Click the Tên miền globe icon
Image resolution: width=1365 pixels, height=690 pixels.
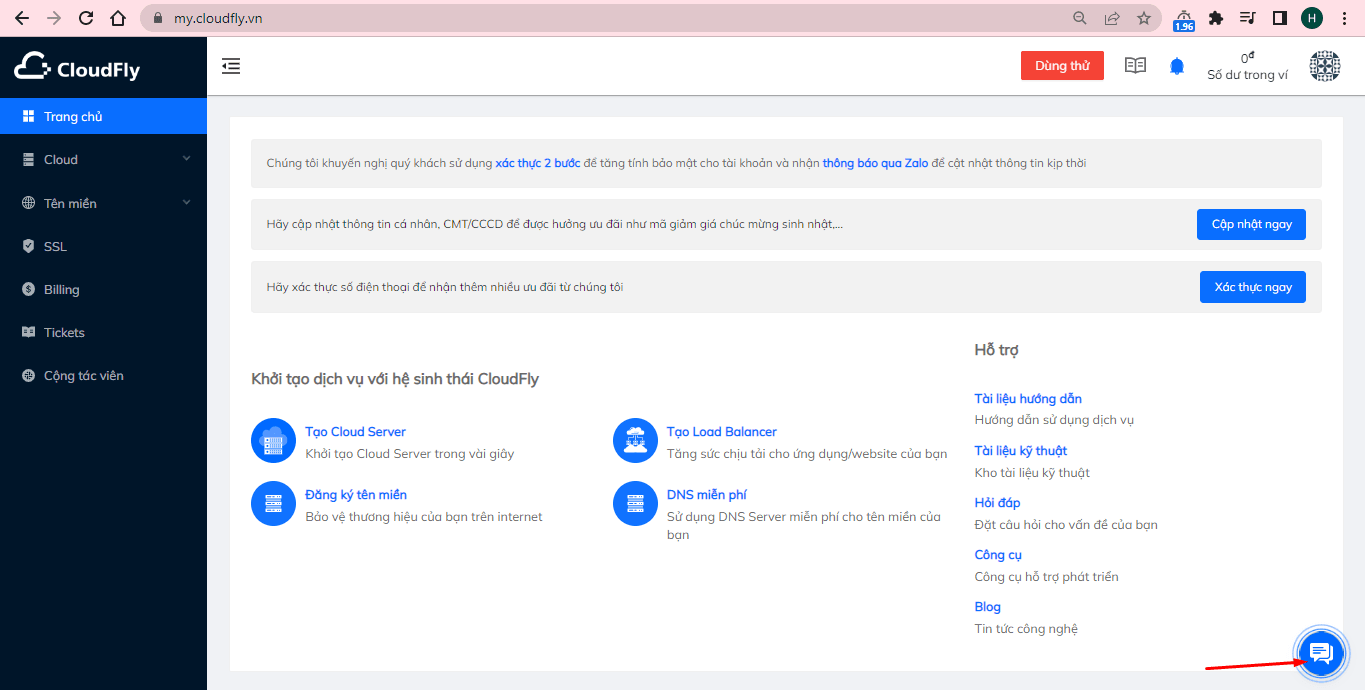pyautogui.click(x=28, y=203)
